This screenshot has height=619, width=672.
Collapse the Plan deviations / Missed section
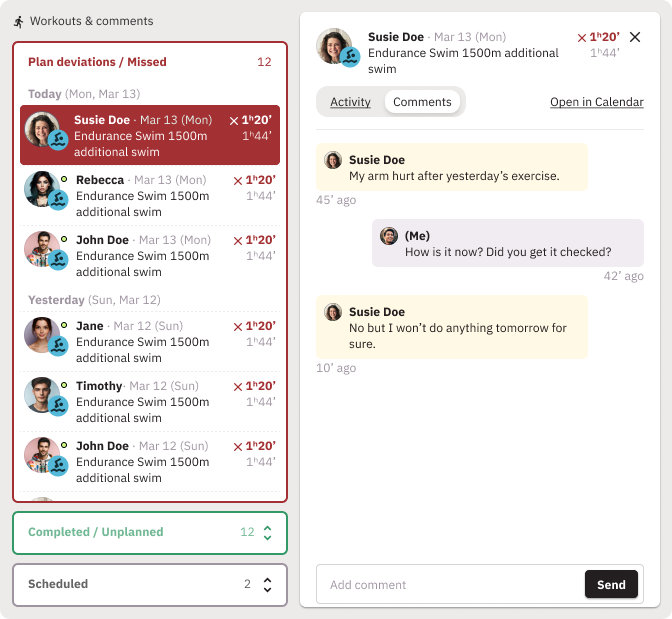click(150, 62)
